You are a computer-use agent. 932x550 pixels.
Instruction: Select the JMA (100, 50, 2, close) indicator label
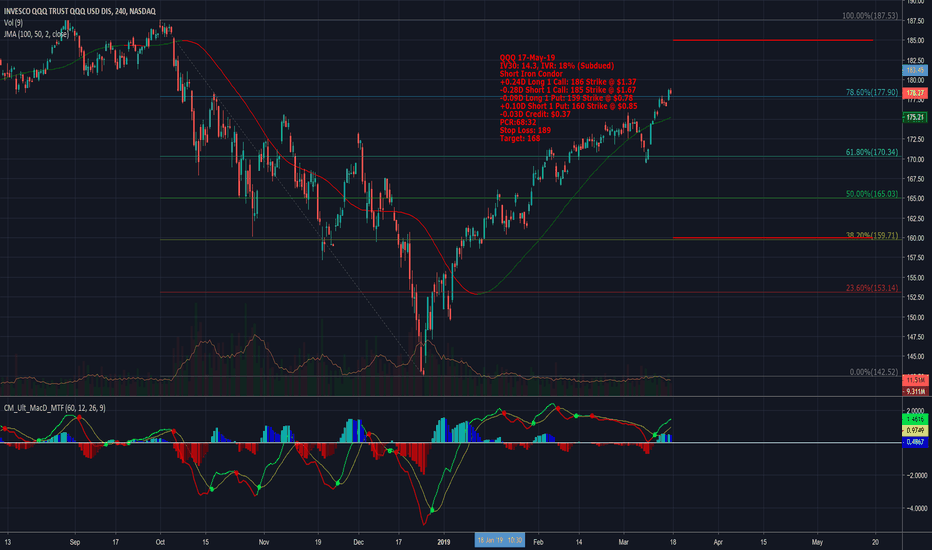(x=36, y=34)
